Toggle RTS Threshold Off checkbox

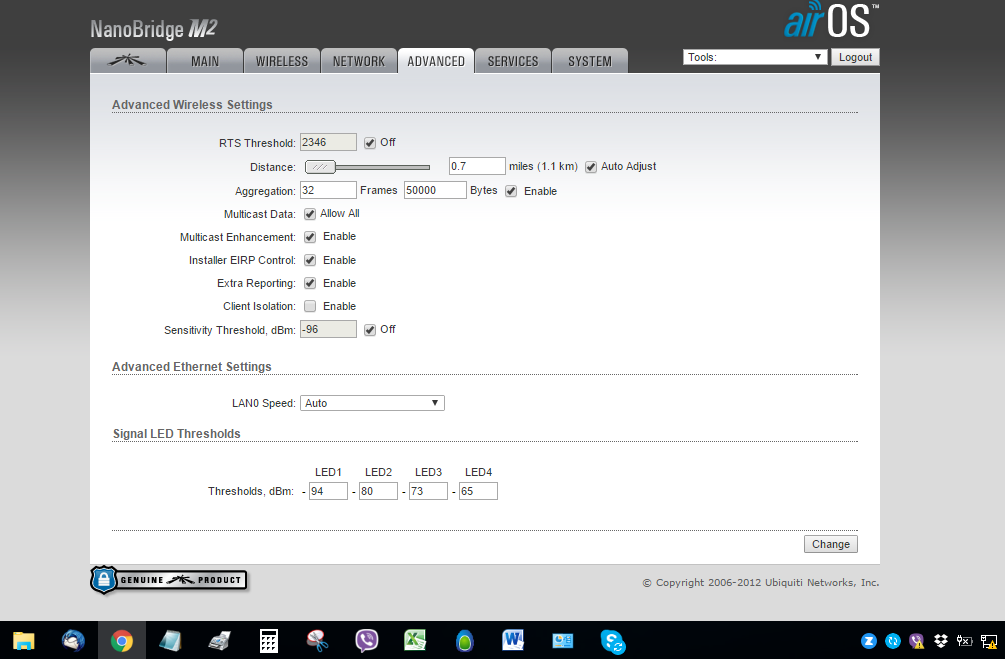pos(370,143)
